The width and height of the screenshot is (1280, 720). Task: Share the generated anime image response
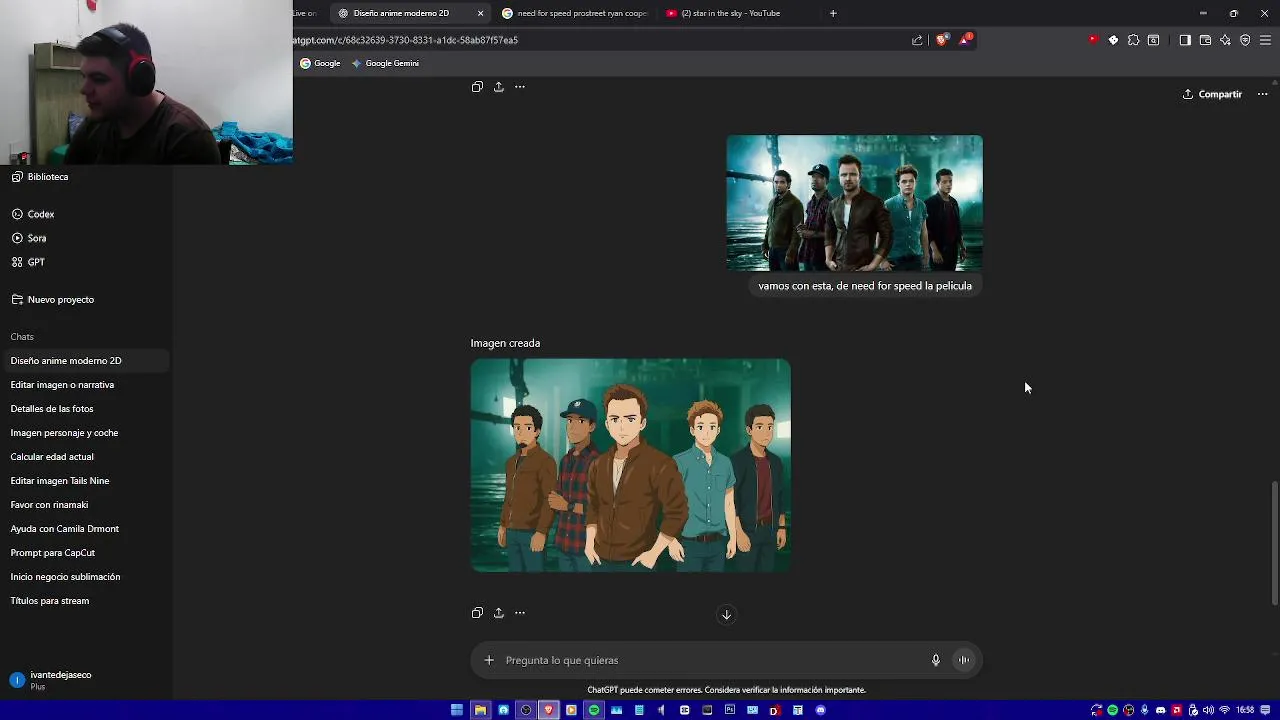[x=498, y=613]
